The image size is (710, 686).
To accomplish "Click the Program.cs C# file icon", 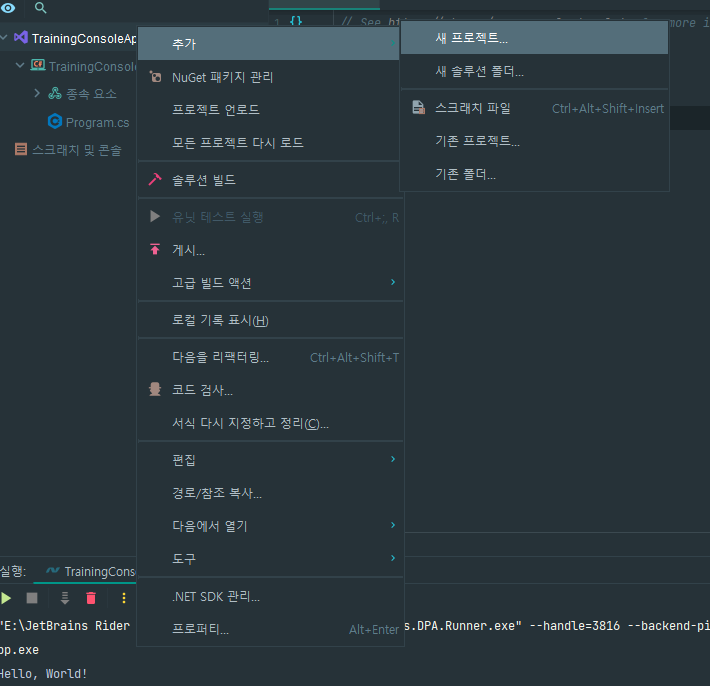I will (55, 121).
